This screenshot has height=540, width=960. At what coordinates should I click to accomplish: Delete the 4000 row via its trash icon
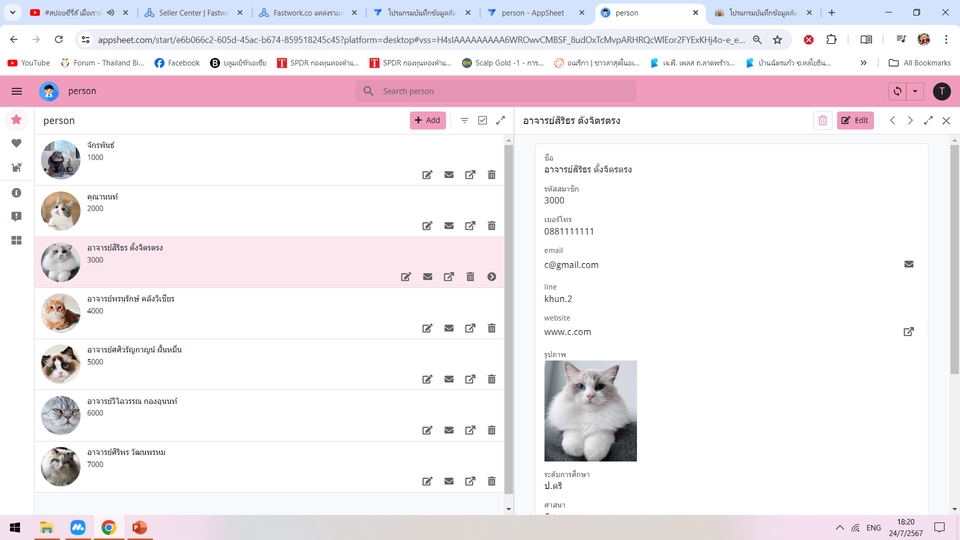pyautogui.click(x=492, y=328)
